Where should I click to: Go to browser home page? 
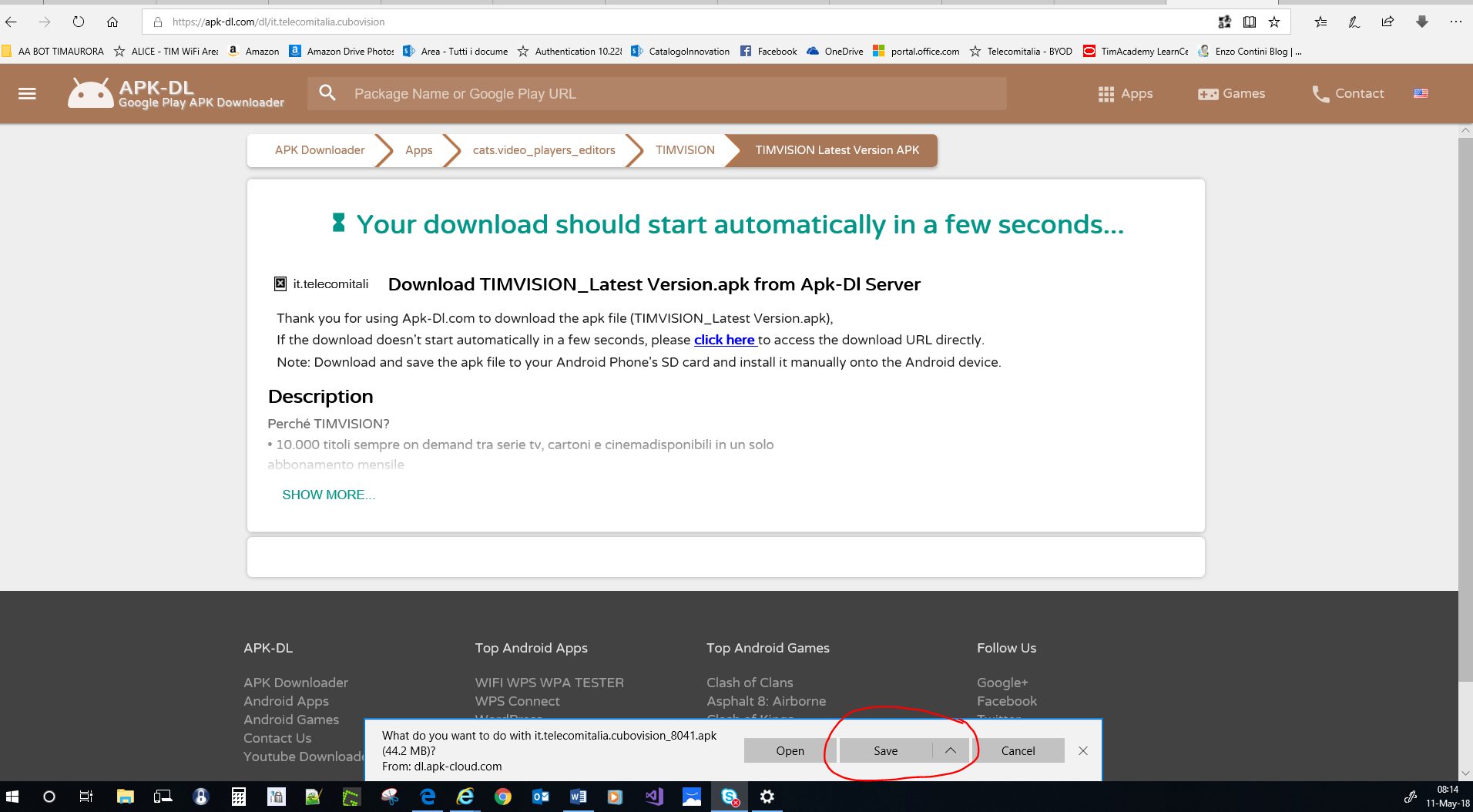[x=112, y=22]
